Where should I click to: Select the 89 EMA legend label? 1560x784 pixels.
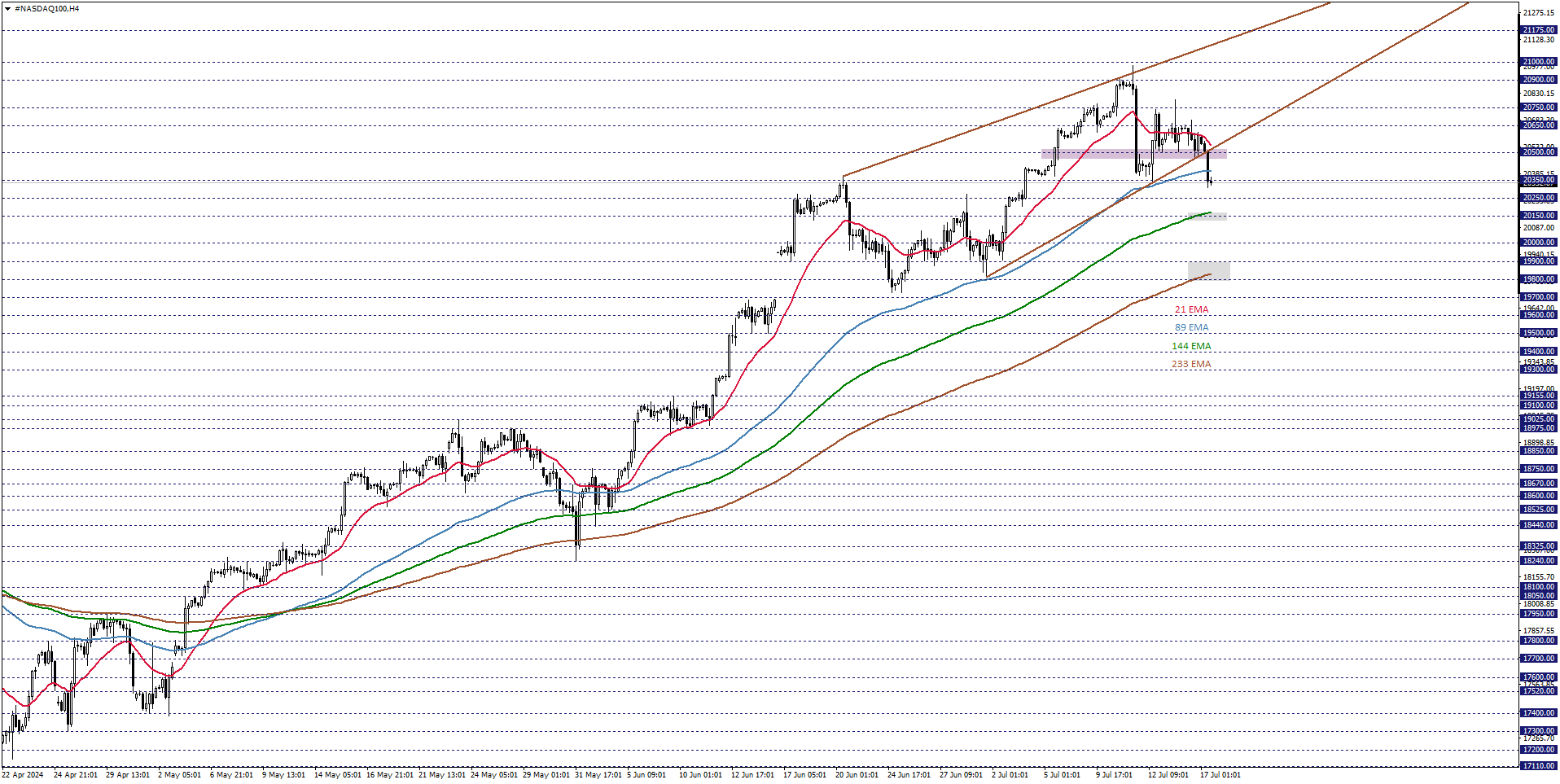(1191, 328)
